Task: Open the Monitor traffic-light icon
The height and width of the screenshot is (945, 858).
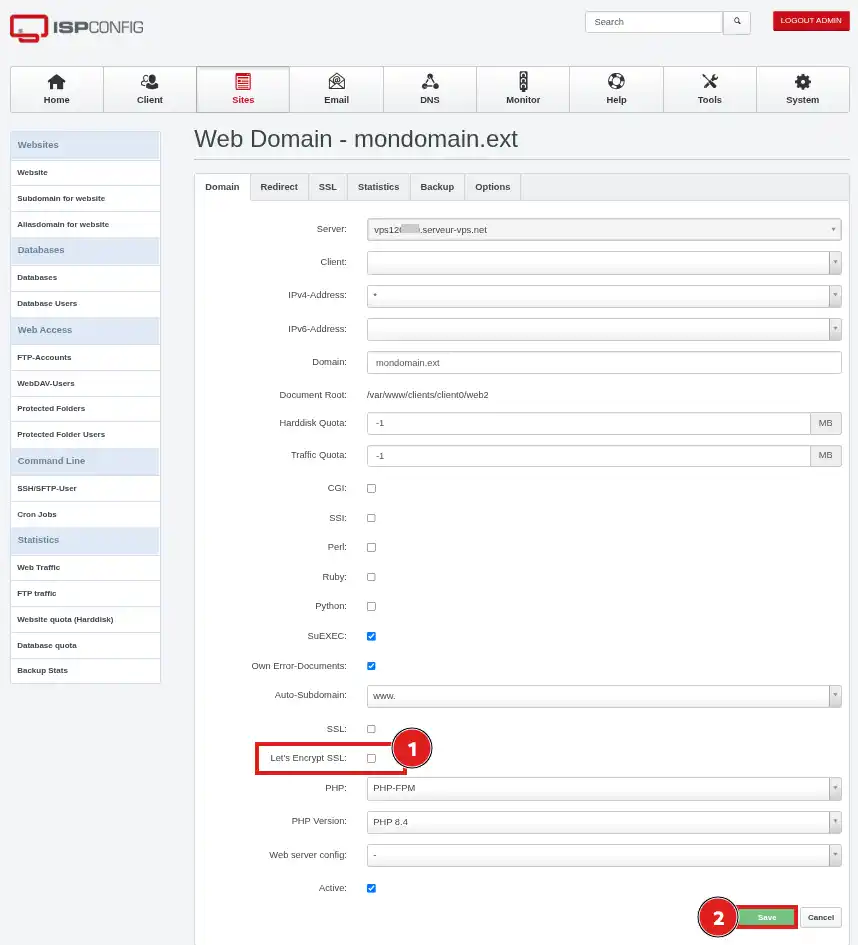Action: [x=523, y=81]
